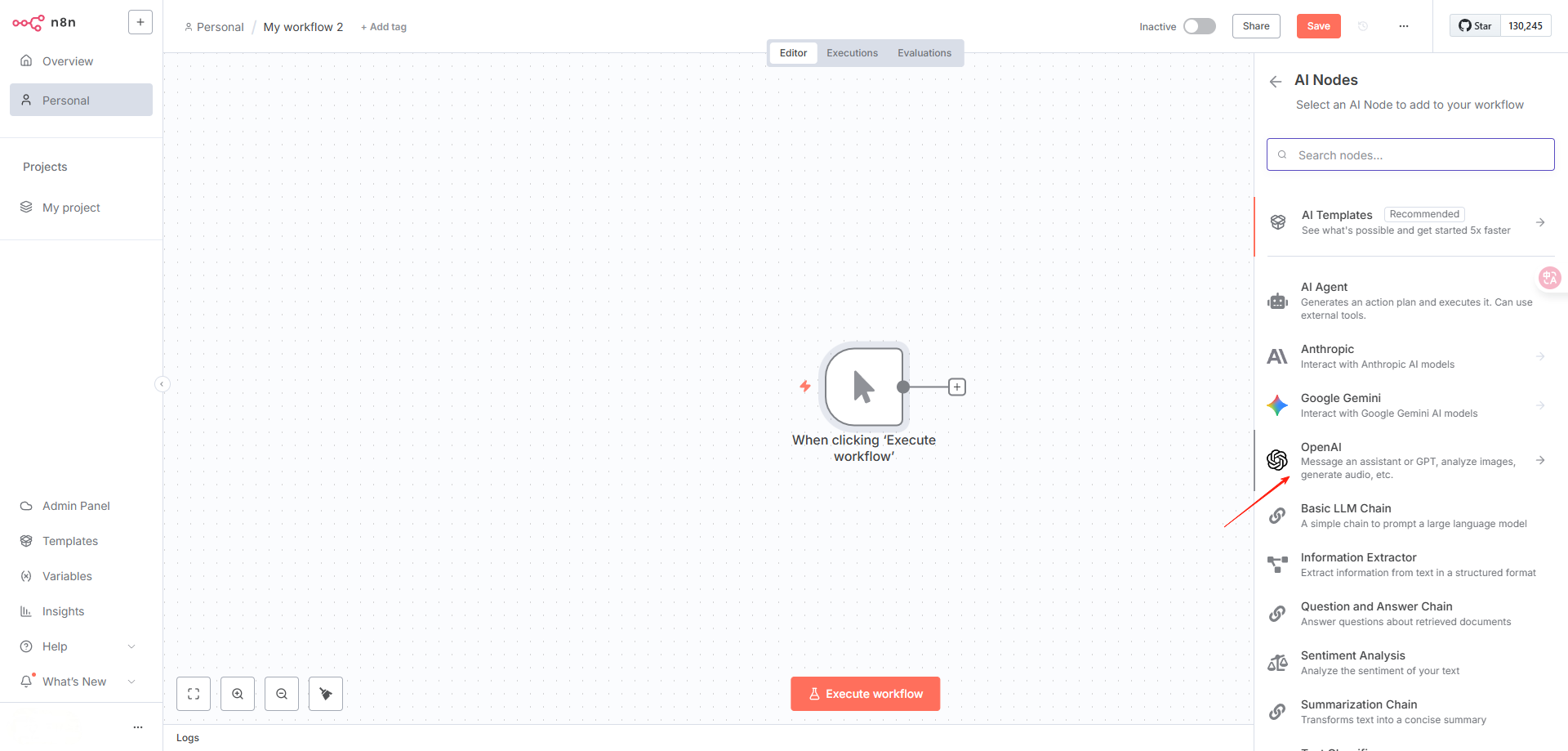Save the workflow
The height and width of the screenshot is (751, 1568).
[x=1318, y=26]
